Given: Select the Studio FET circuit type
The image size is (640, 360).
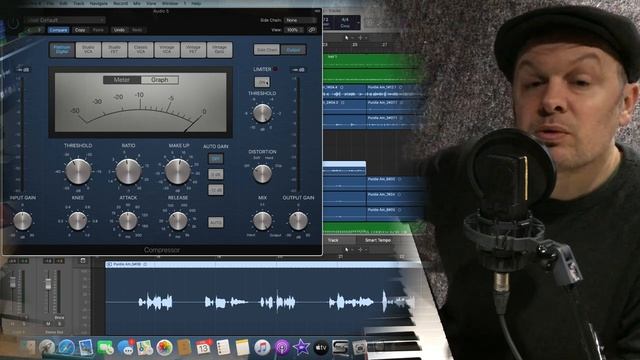Looking at the screenshot, I should pos(114,50).
